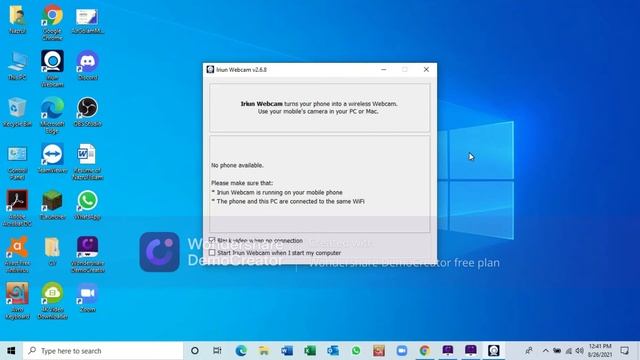Screen dimensions: 640x360
Task: Toggle 'Blank video when no connection' checkbox
Action: pyautogui.click(x=212, y=240)
